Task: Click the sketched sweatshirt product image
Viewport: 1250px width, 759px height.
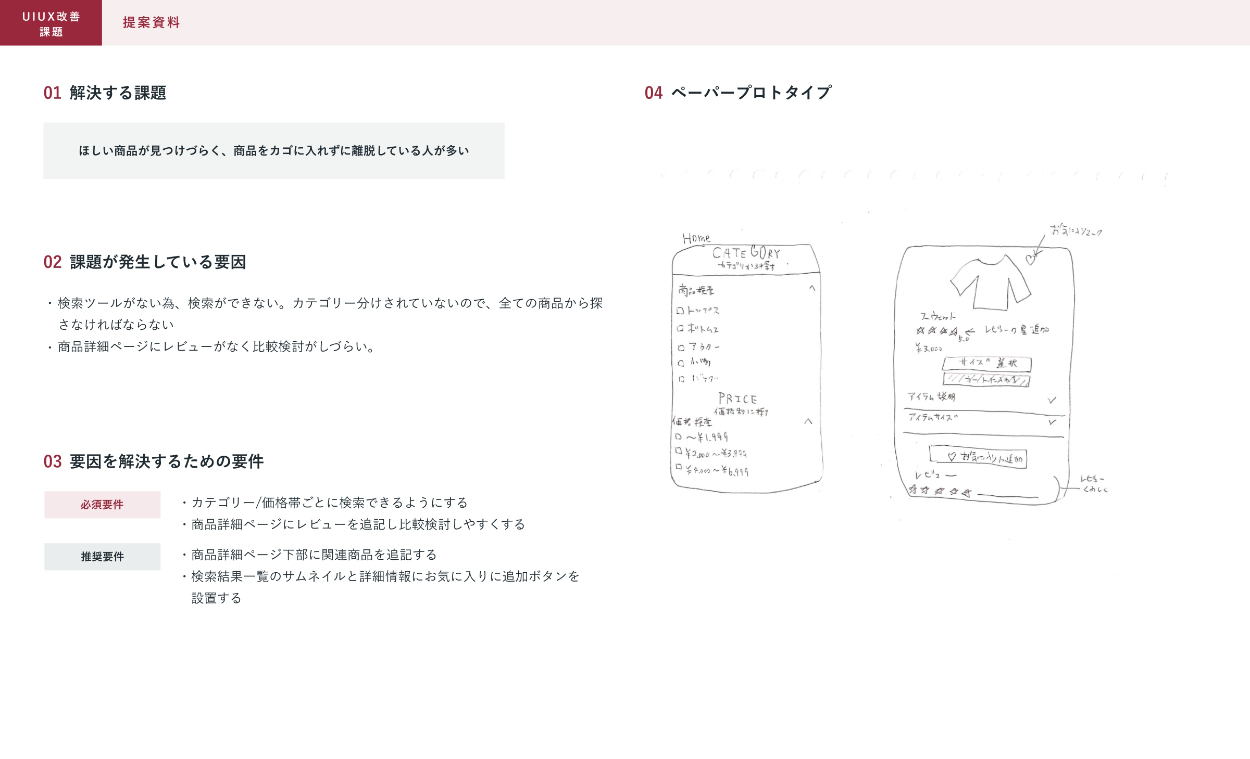Action: (990, 281)
